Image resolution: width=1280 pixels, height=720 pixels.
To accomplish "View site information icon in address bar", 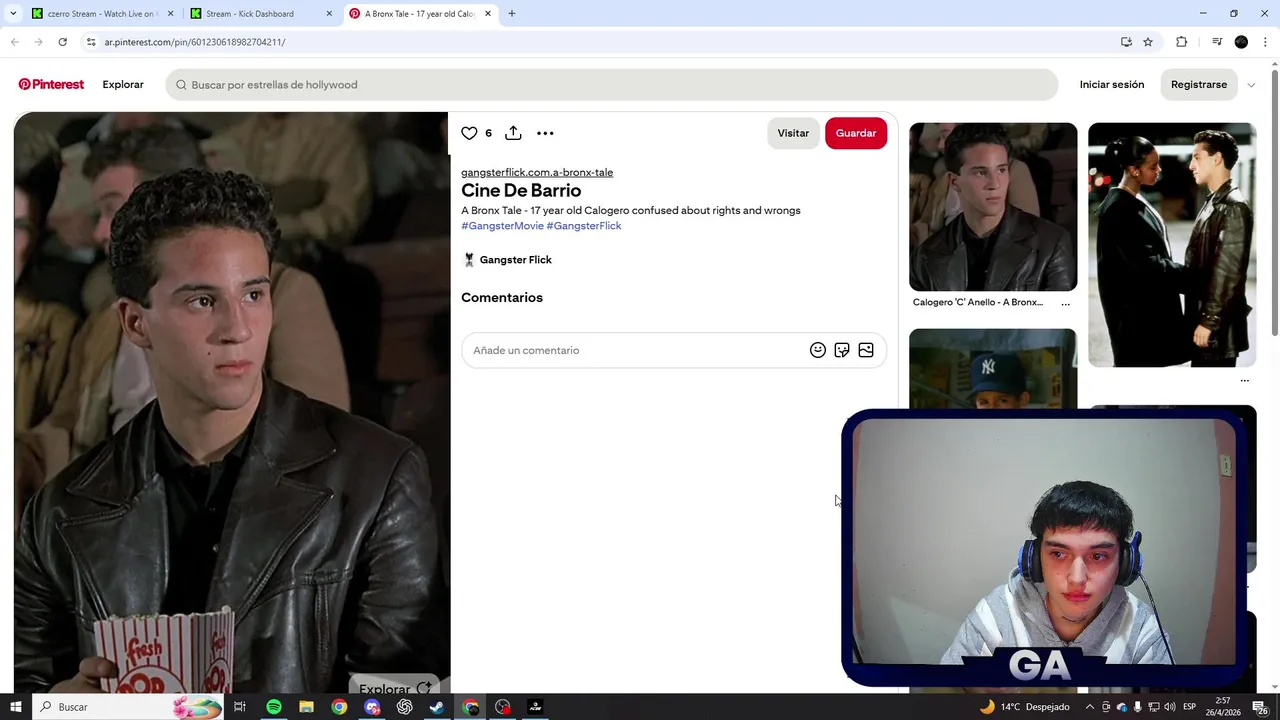I will click(x=91, y=42).
